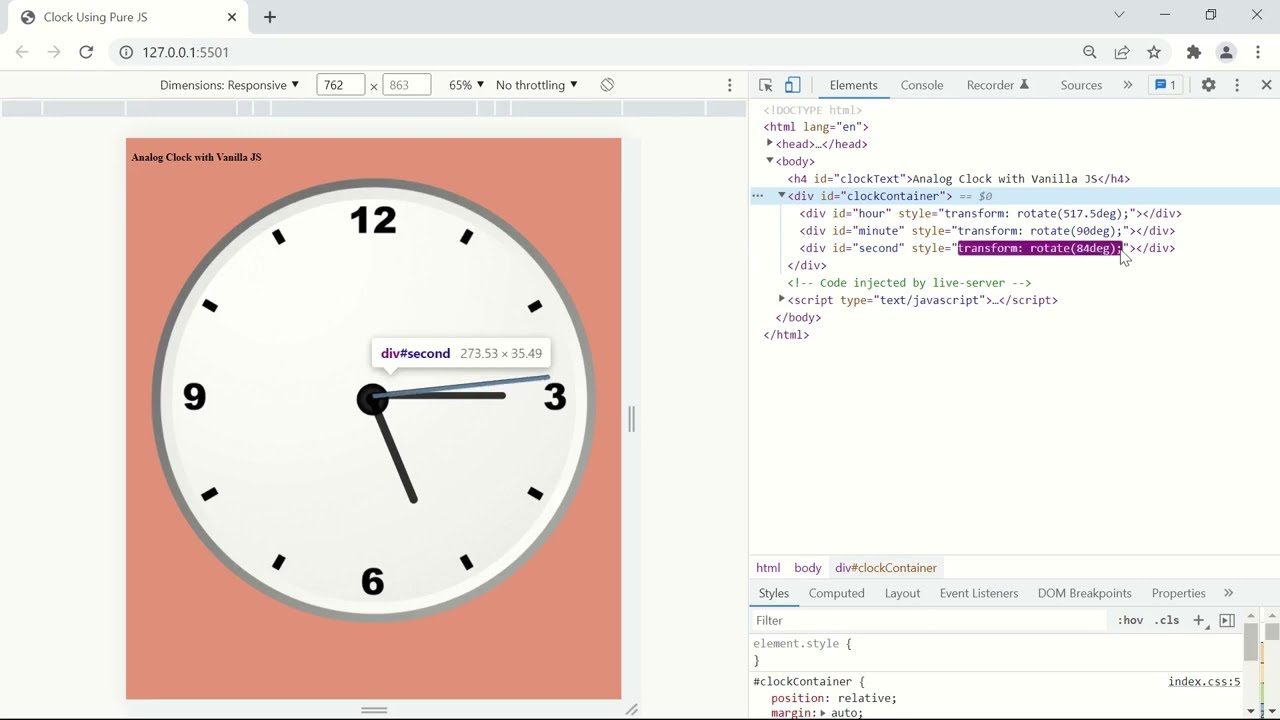The image size is (1280, 720).
Task: Click html in the breadcrumb
Action: (x=768, y=568)
